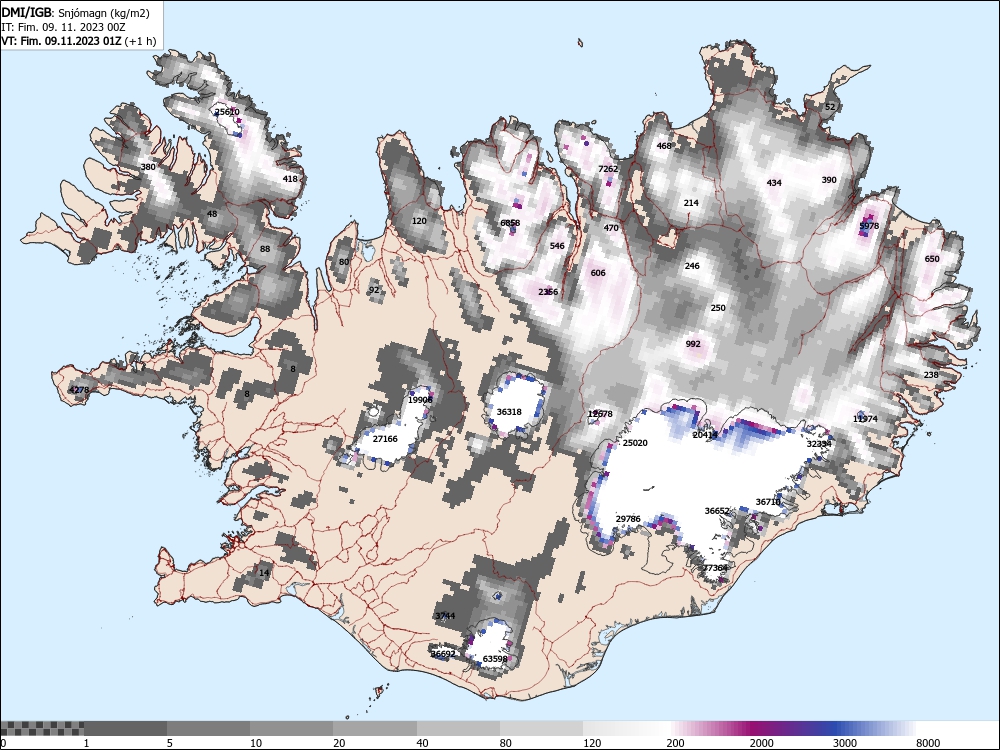Viewport: 1000px width, 750px height.
Task: Click the map value 14 in the southwest
Action: coord(264,573)
